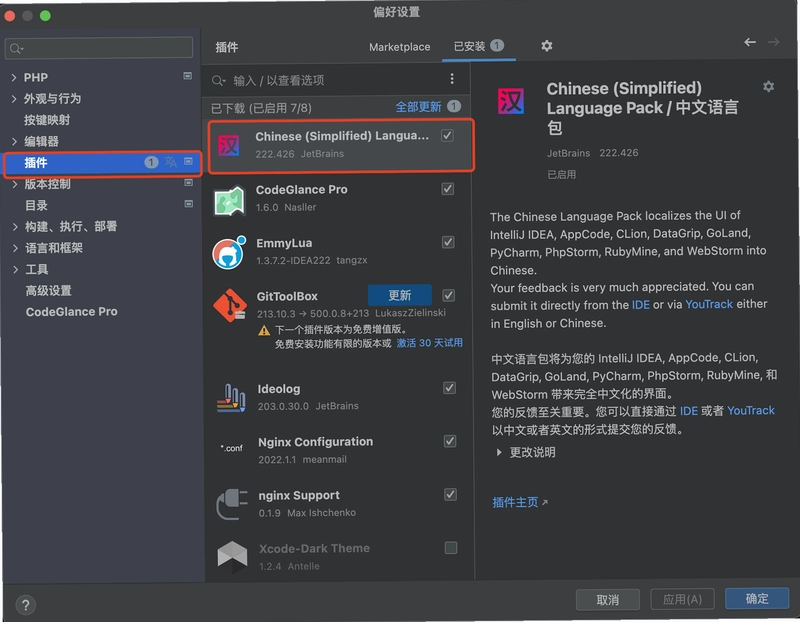Screen dimensions: 800x622
Task: Toggle the GitToolBox plugin checkbox
Action: click(448, 295)
